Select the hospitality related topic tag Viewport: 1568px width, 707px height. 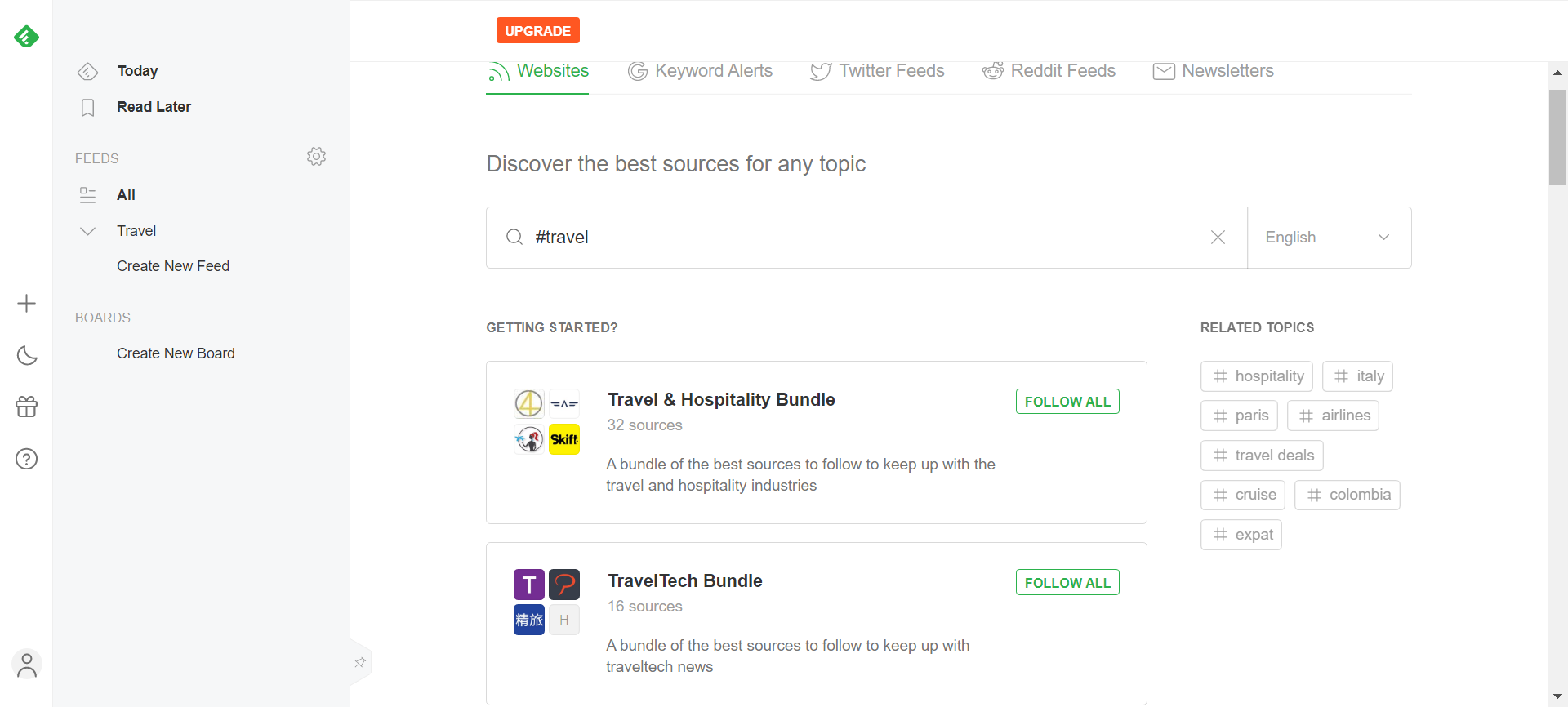(x=1257, y=376)
